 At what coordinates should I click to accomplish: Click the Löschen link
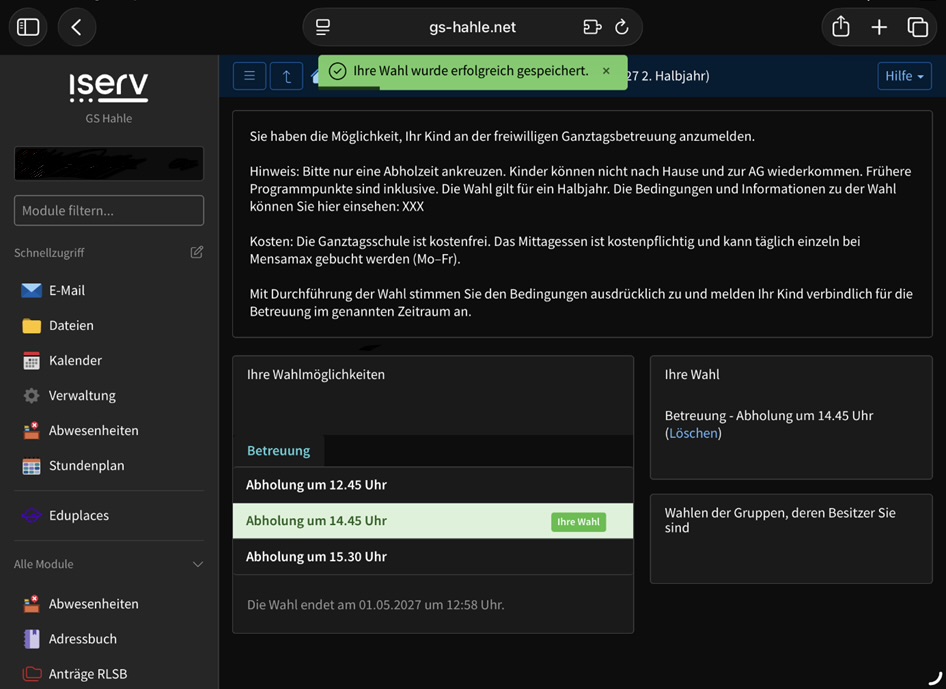click(693, 433)
